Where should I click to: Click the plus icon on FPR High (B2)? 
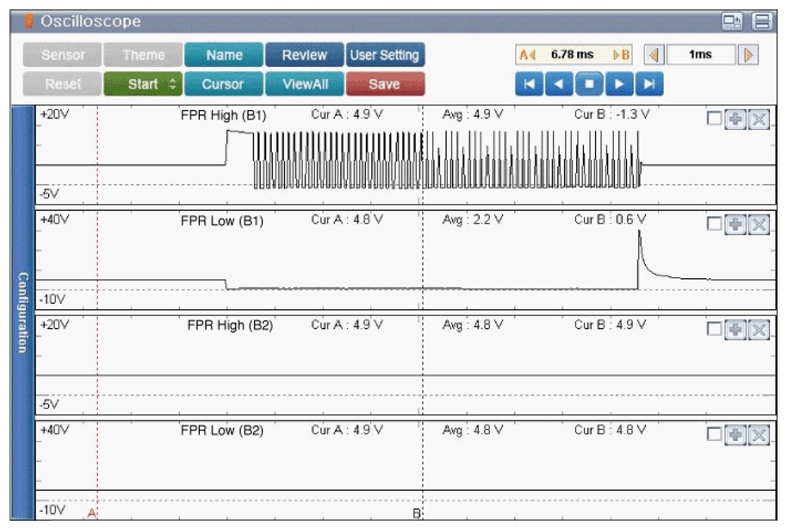click(x=736, y=330)
